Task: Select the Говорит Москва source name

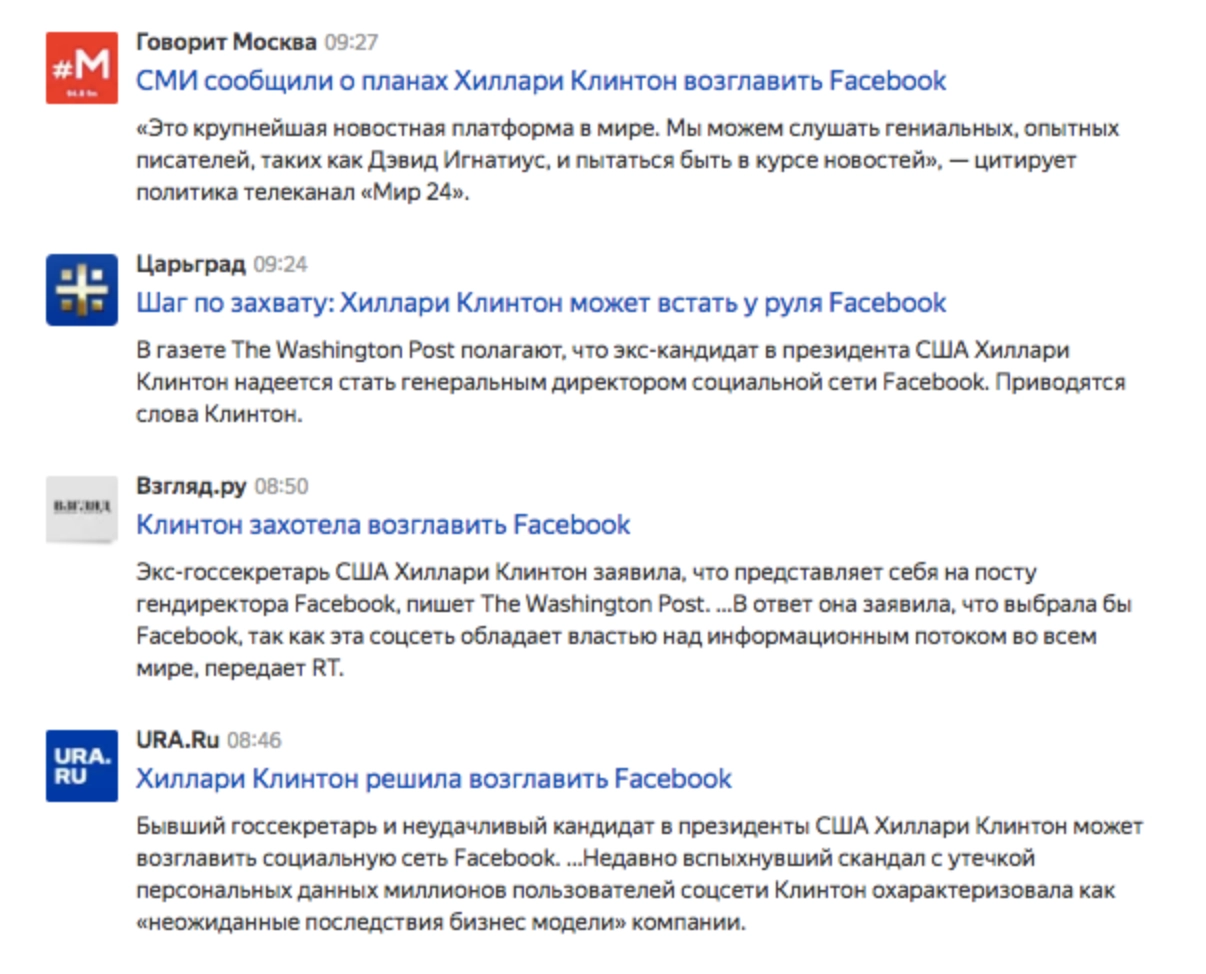Action: [226, 42]
